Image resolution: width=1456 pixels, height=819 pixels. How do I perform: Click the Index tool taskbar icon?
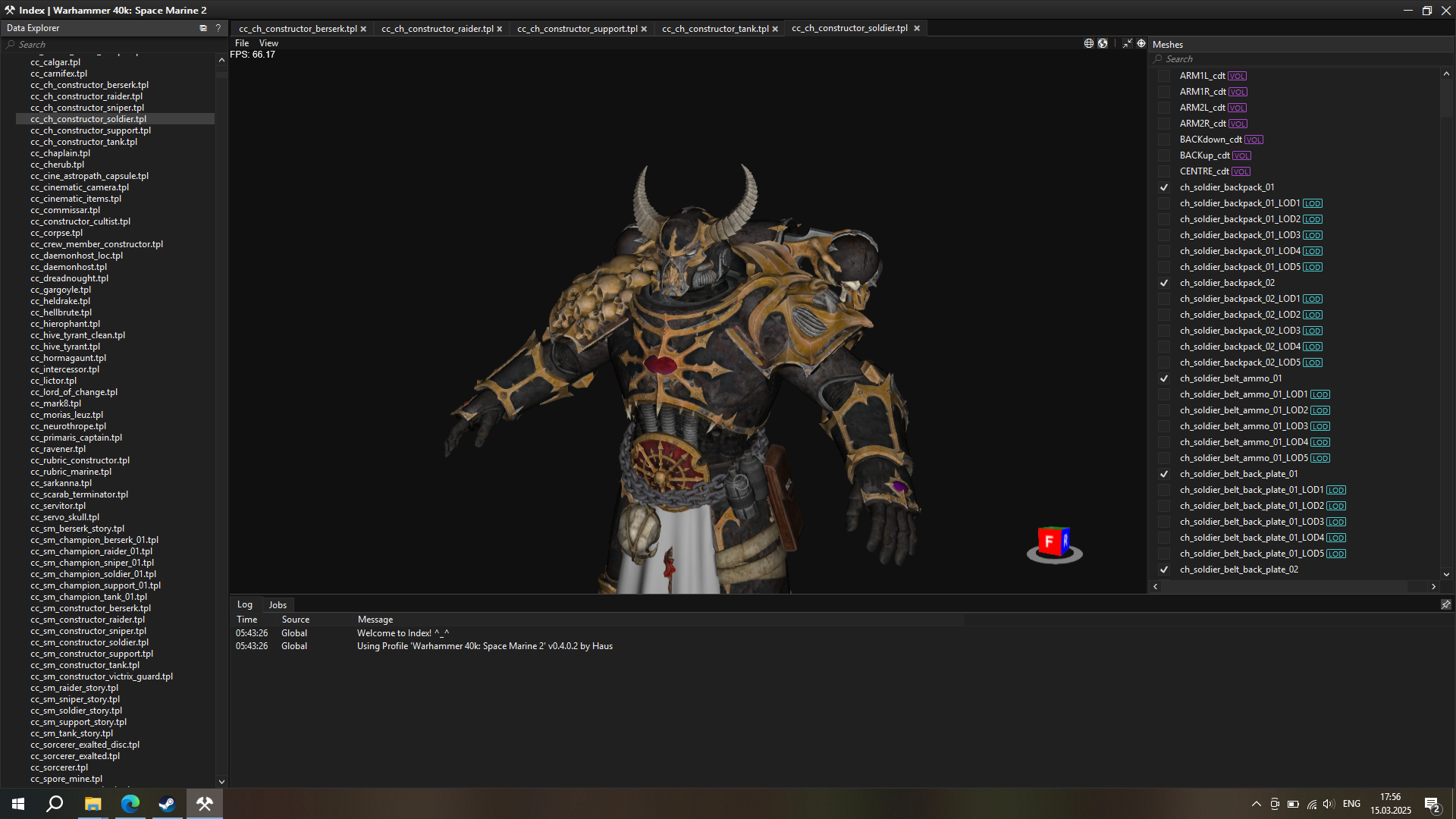click(205, 804)
